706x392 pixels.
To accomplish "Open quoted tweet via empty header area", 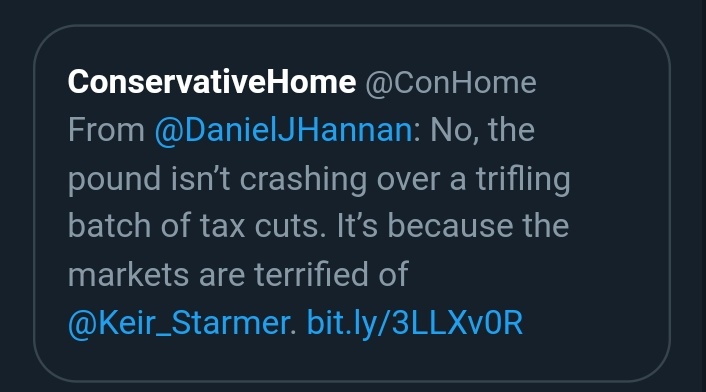I will point(599,83).
